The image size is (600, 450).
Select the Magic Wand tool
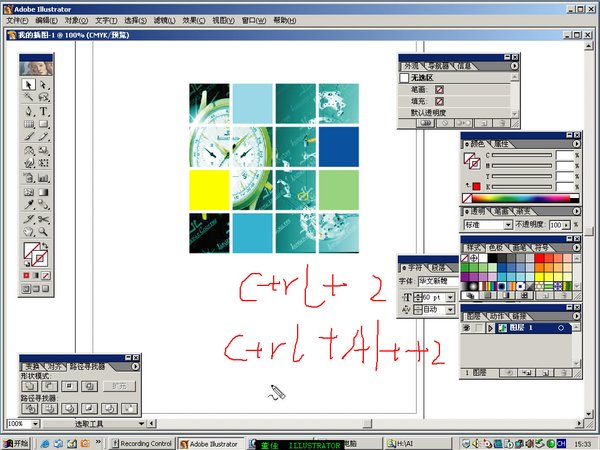click(29, 97)
